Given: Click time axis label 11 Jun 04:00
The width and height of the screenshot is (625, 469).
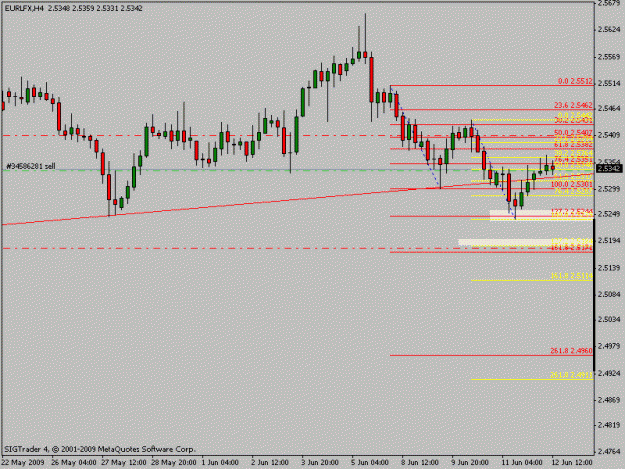Looking at the screenshot, I should coord(522,463).
